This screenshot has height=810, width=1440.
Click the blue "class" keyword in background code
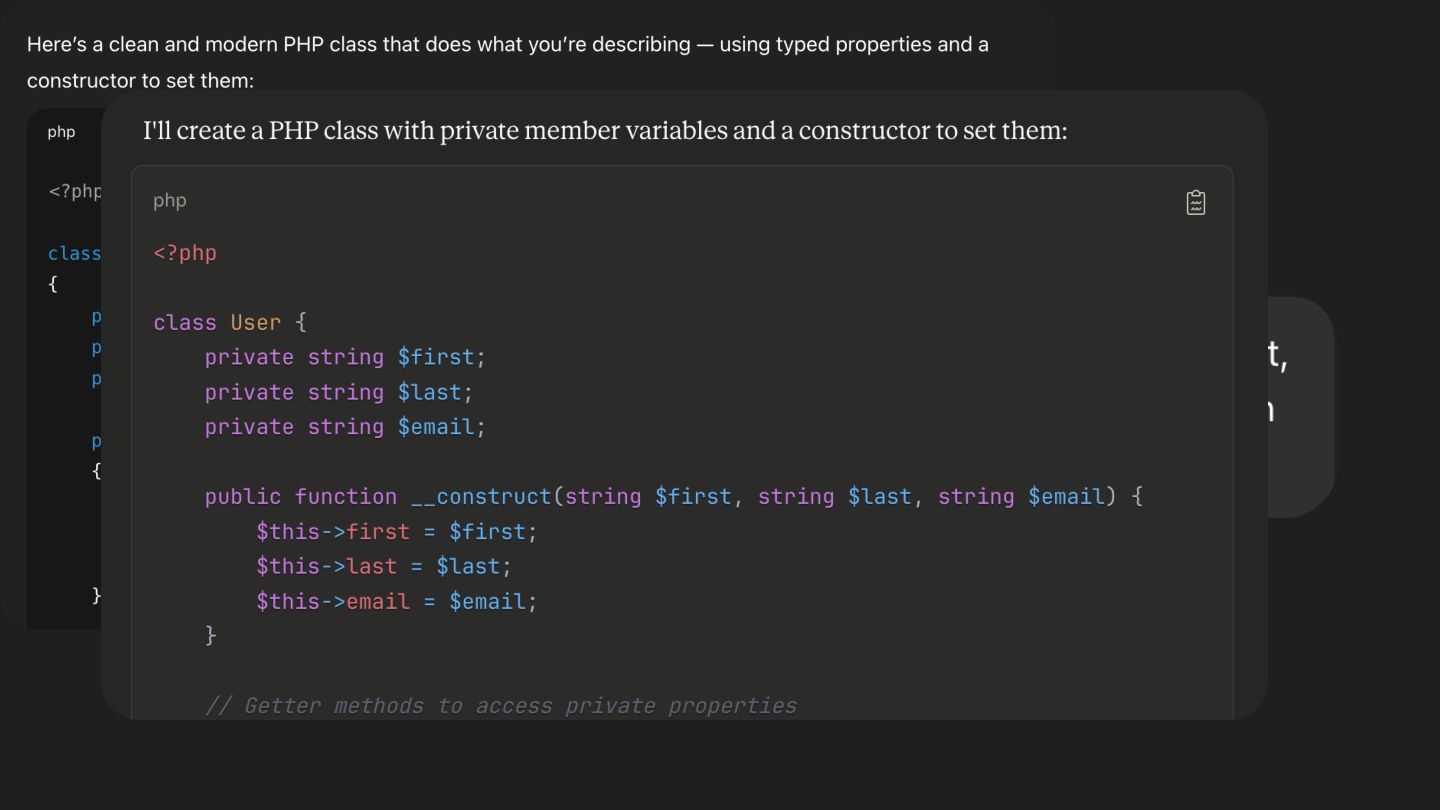74,254
